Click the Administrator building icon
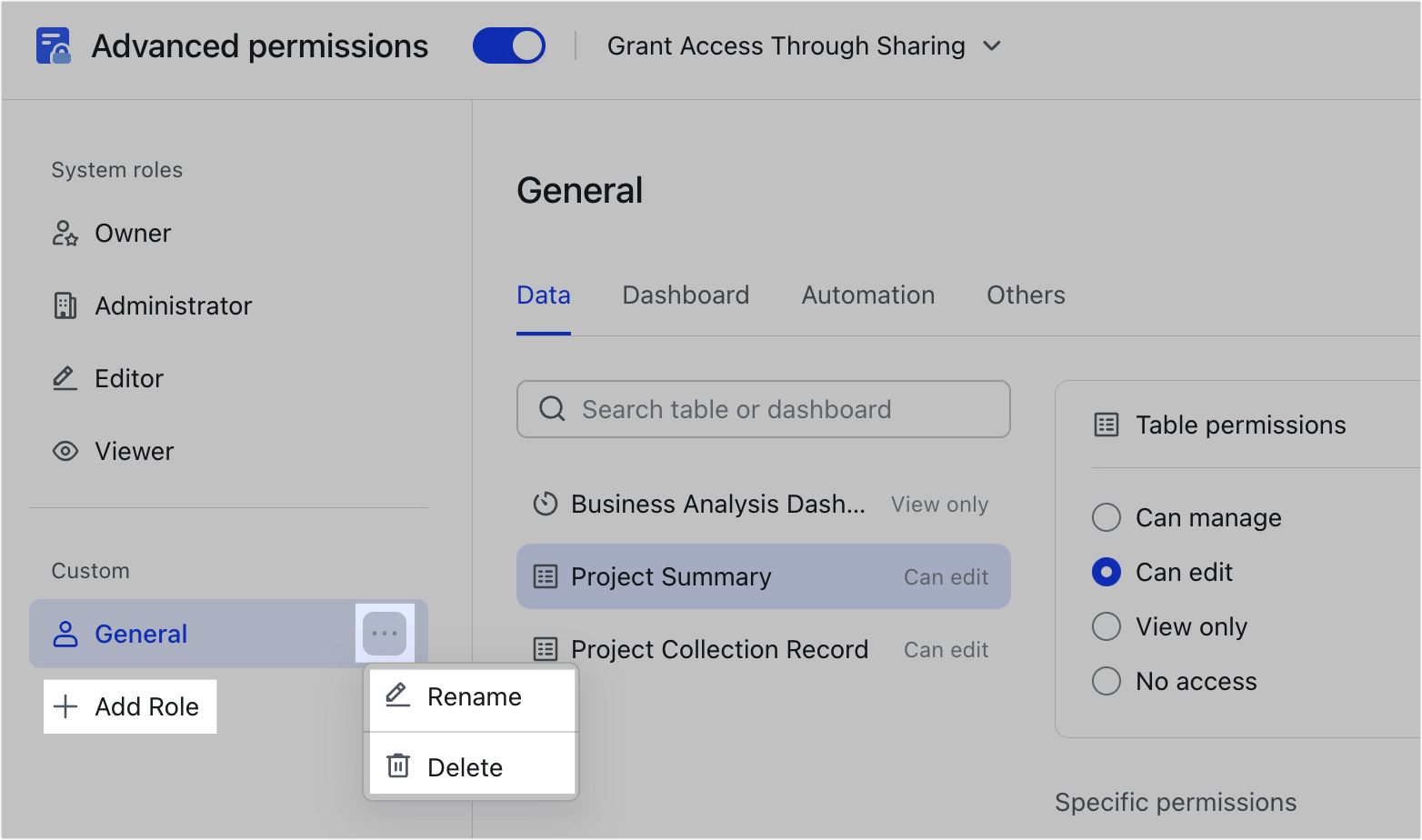1422x840 pixels. 64,305
